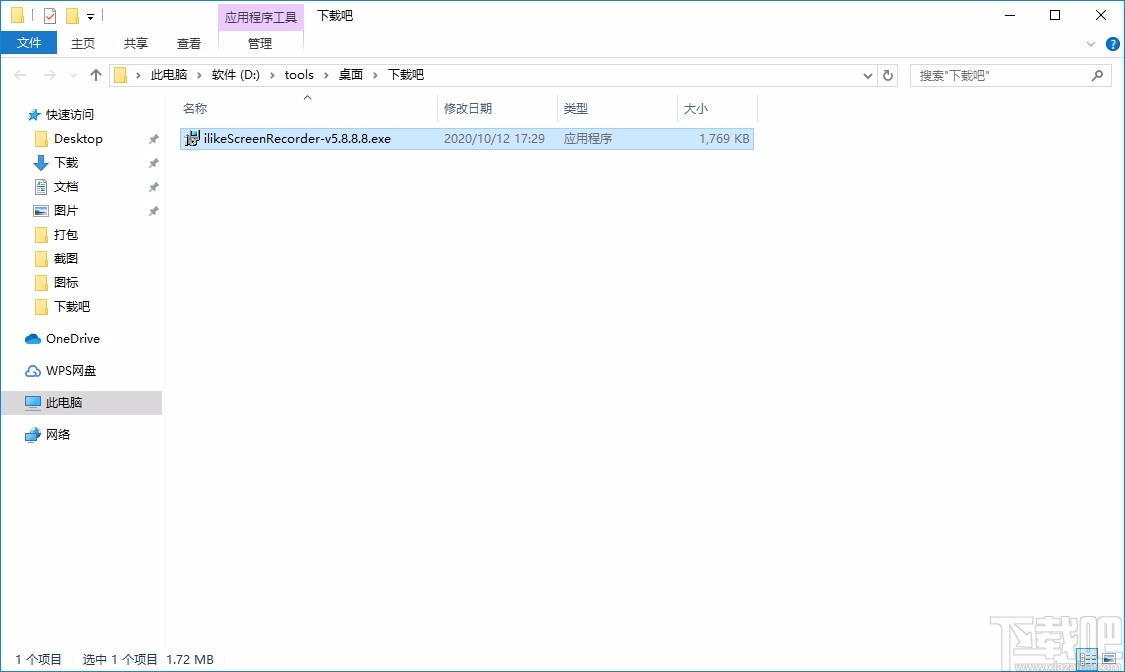Click the up one level arrow
The height and width of the screenshot is (672, 1125).
(95, 74)
